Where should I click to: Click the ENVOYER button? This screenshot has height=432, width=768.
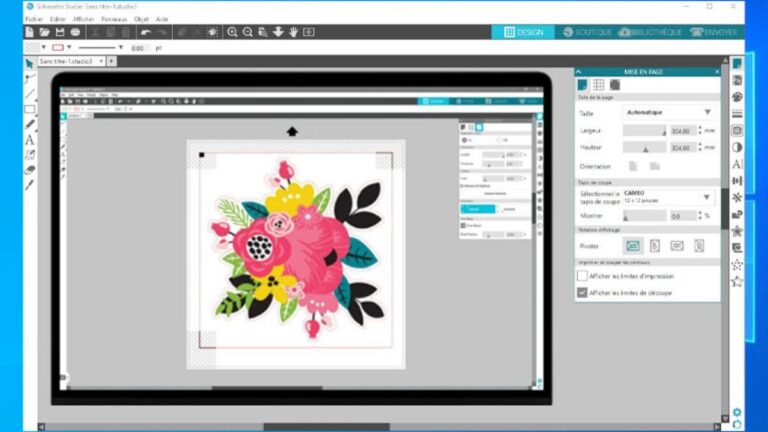pos(713,32)
